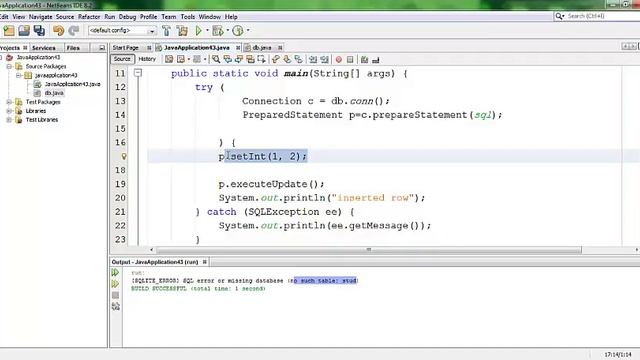
Task: Click Build Project hammer icon
Action: point(167,31)
